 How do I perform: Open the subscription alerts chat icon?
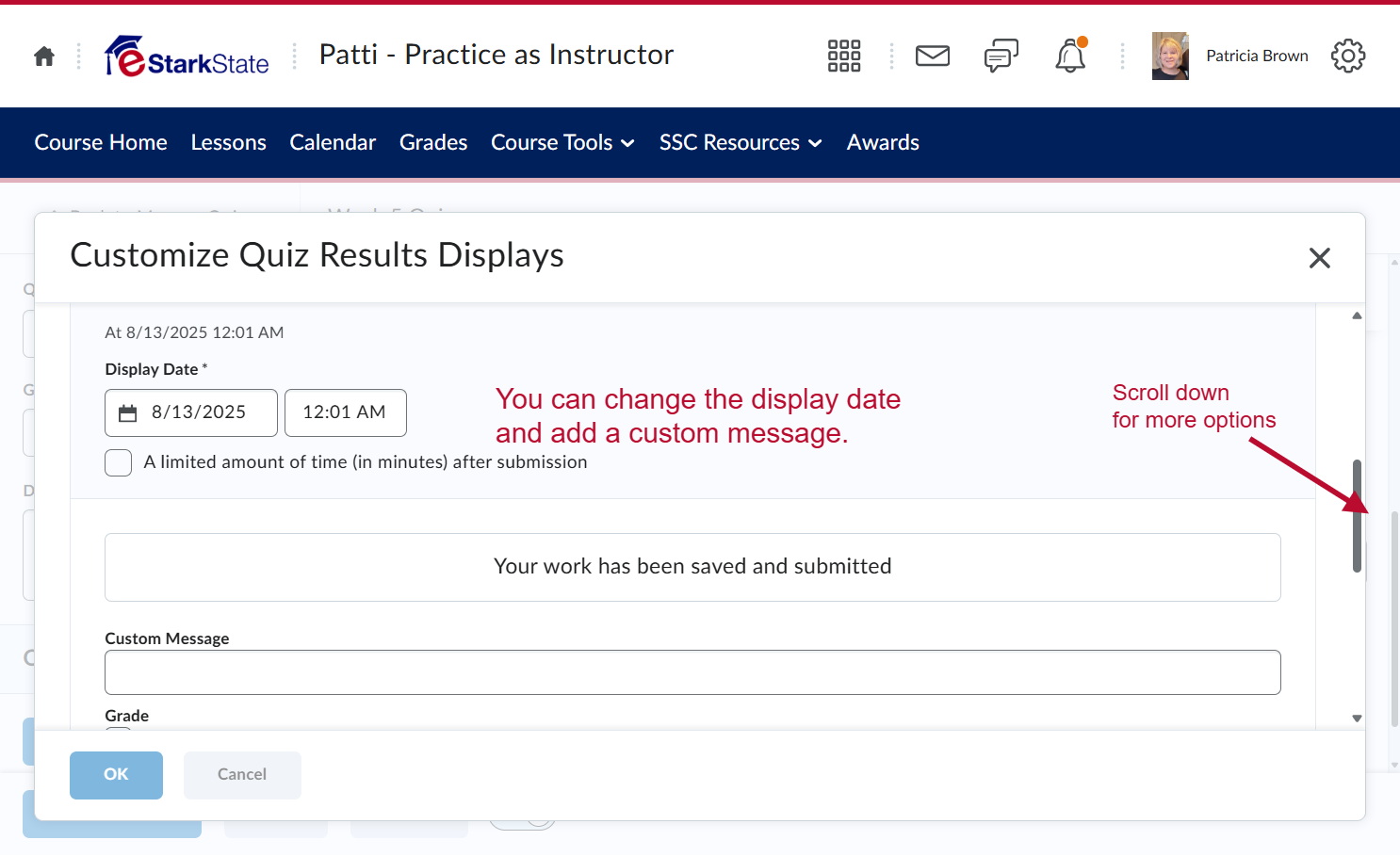[1001, 57]
